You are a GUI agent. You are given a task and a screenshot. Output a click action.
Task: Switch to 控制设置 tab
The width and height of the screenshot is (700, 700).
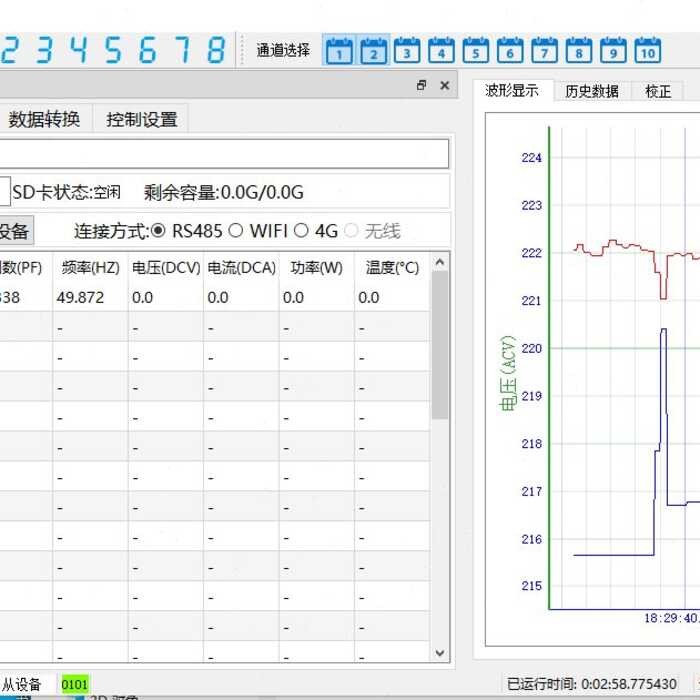(142, 119)
